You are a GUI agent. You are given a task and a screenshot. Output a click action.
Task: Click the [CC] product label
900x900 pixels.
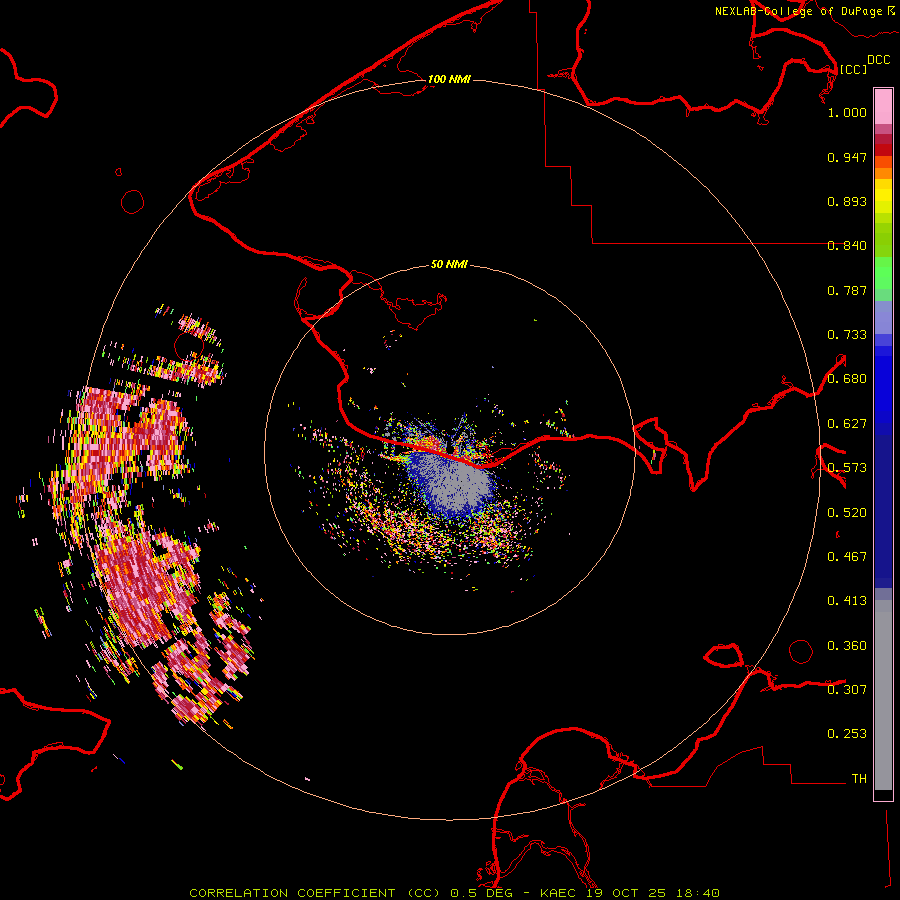(853, 69)
